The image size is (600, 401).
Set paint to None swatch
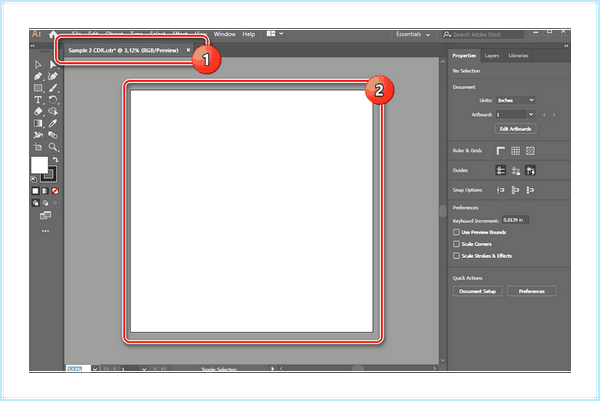coord(55,191)
